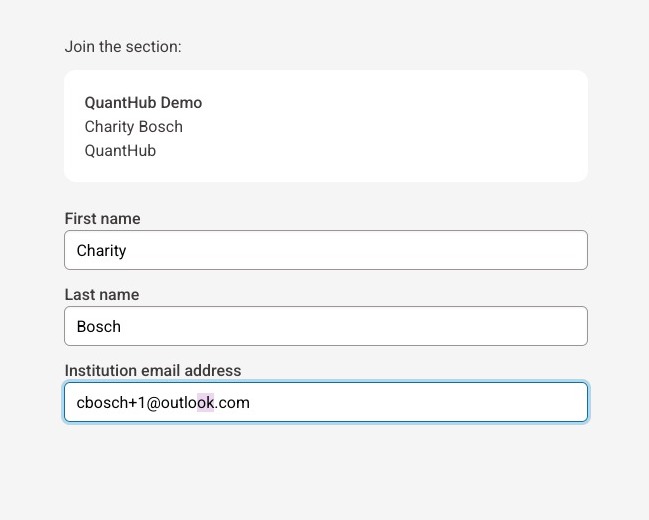Click the "Institution email address" label
649x520 pixels.
[x=152, y=371]
